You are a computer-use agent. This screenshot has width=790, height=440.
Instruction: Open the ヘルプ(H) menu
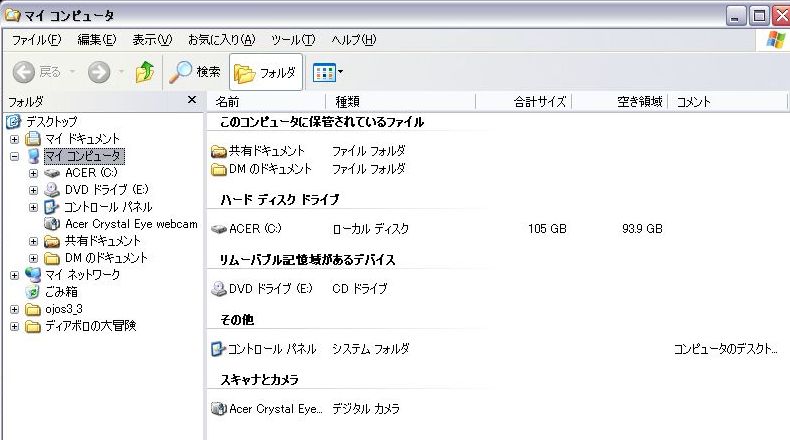354,40
